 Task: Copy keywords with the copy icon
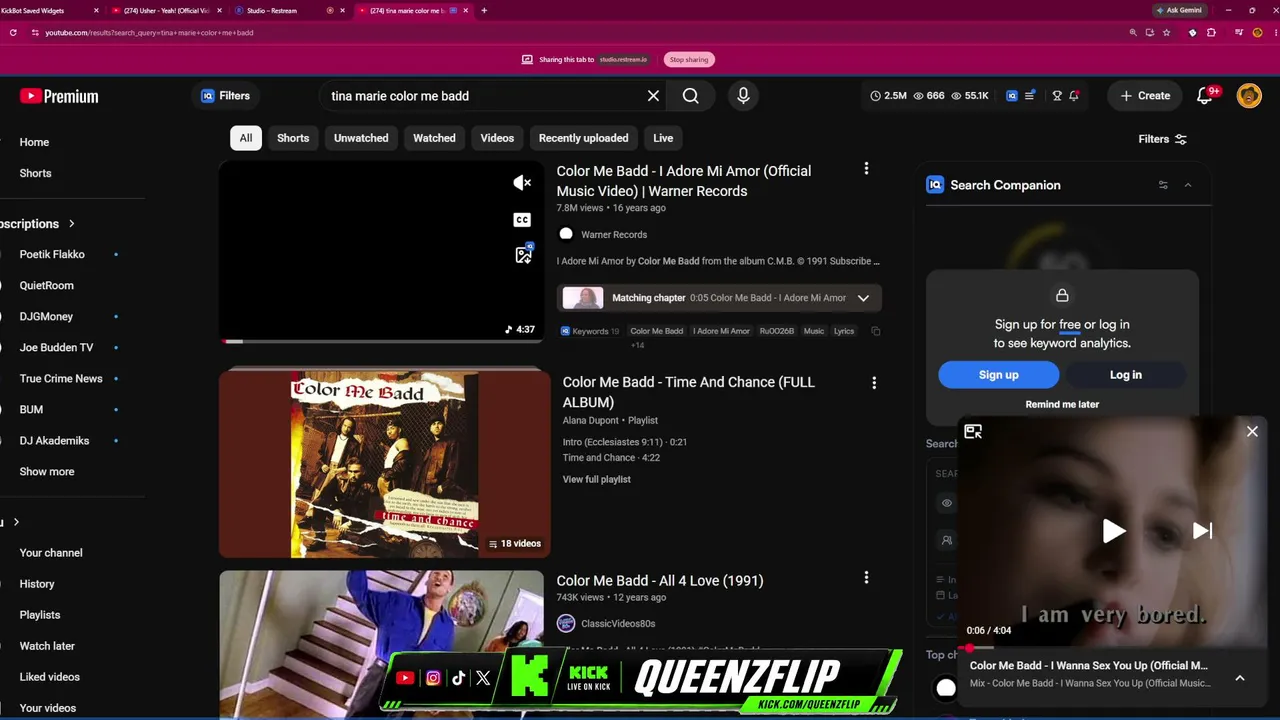coord(876,331)
